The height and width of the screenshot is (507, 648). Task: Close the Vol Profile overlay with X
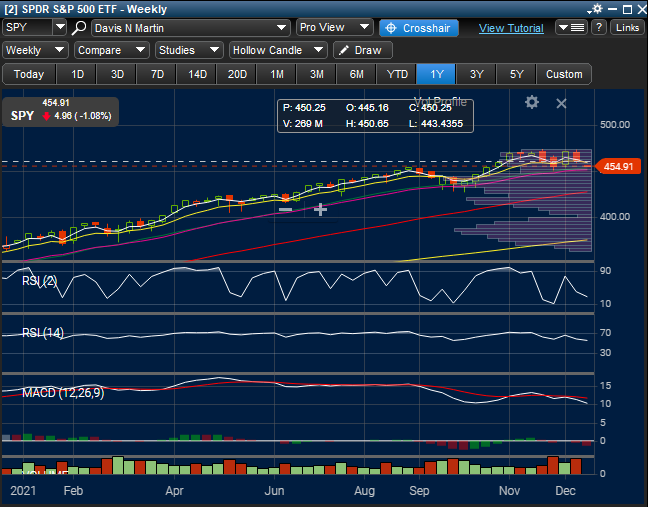click(561, 103)
